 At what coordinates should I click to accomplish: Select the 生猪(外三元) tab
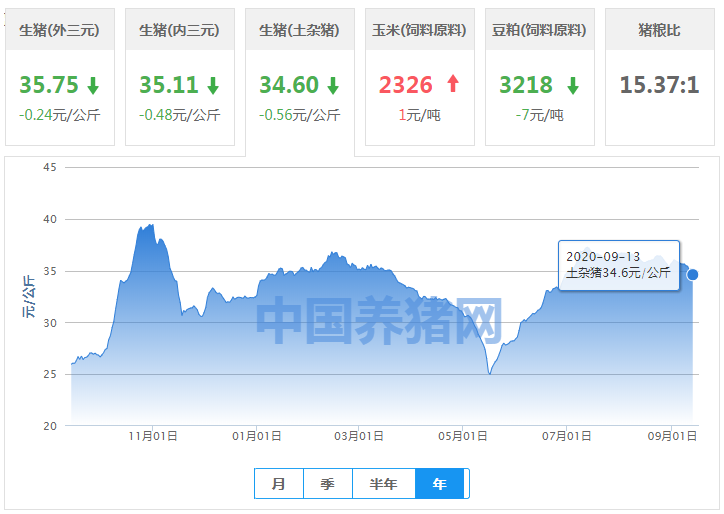pos(60,30)
